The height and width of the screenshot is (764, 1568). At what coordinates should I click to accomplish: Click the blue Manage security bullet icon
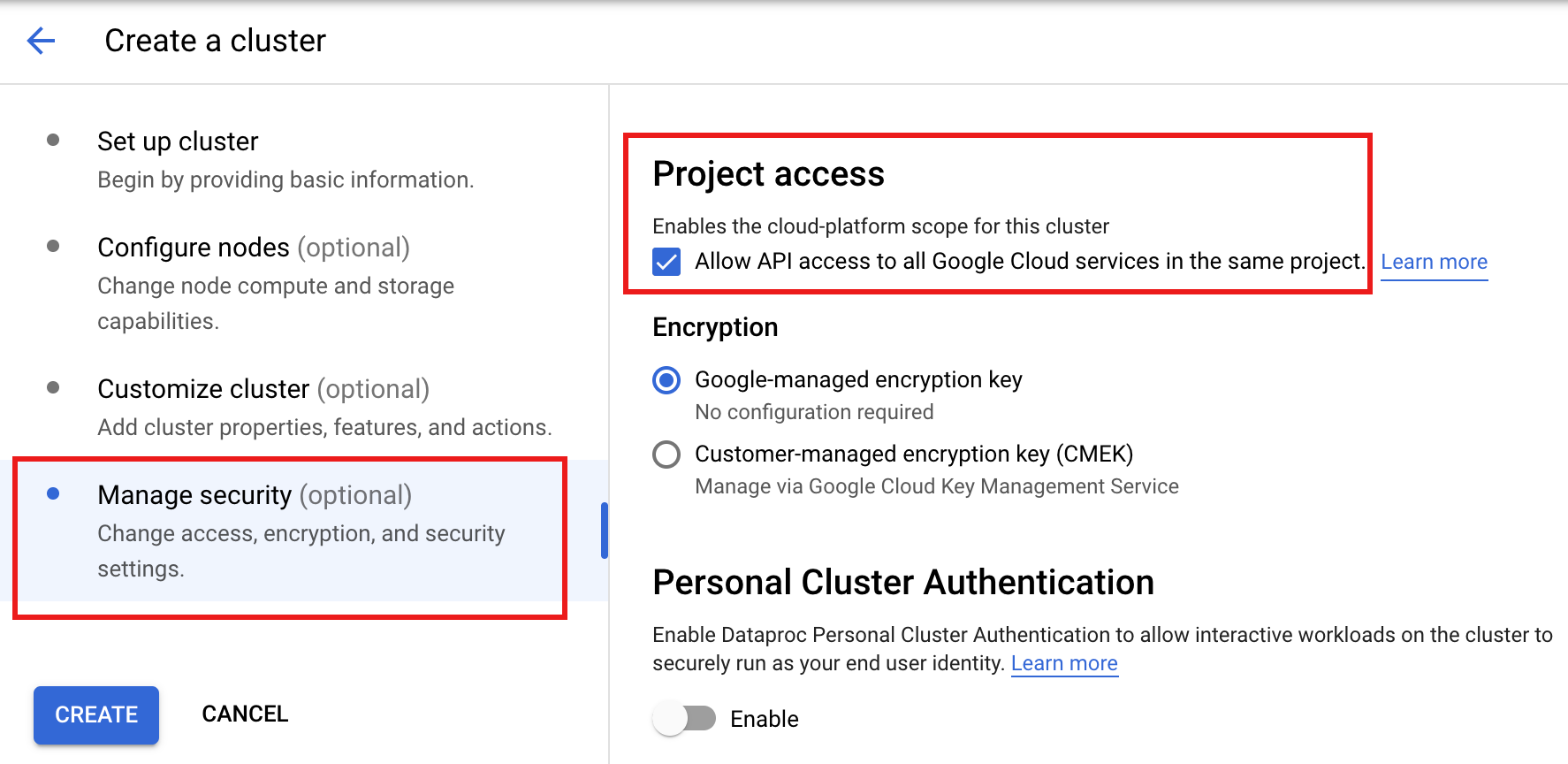[x=53, y=493]
